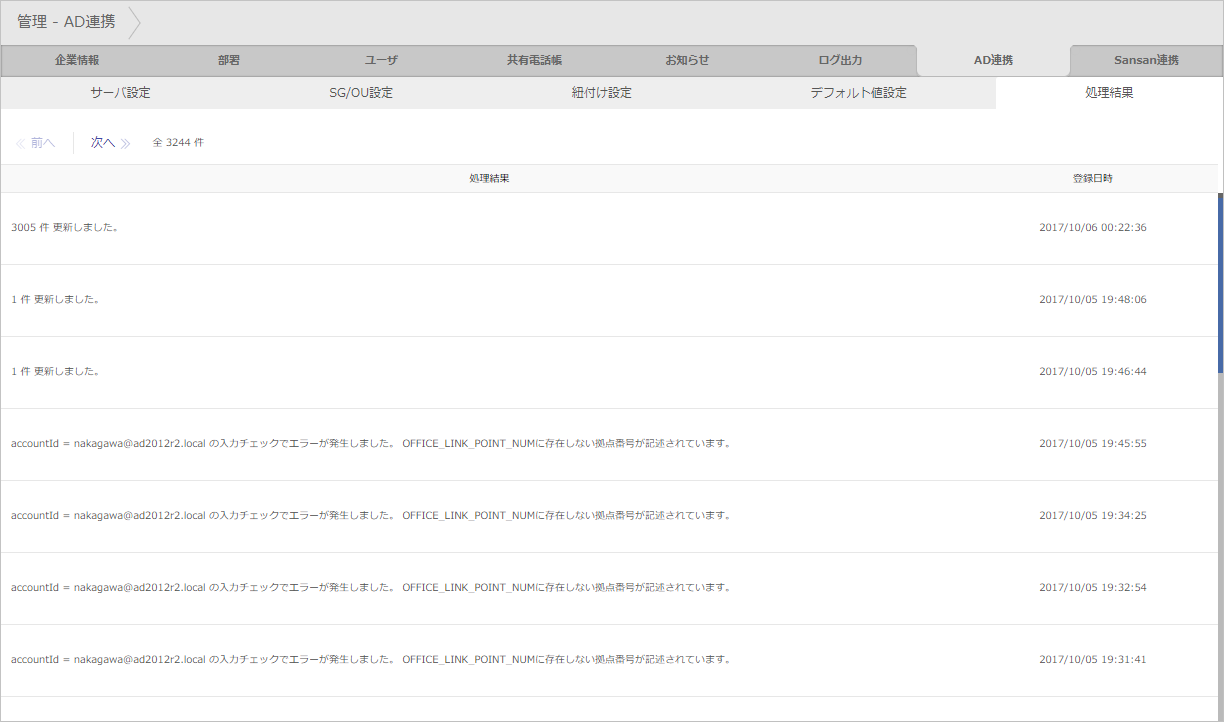Select the AD連携 tab

993,60
